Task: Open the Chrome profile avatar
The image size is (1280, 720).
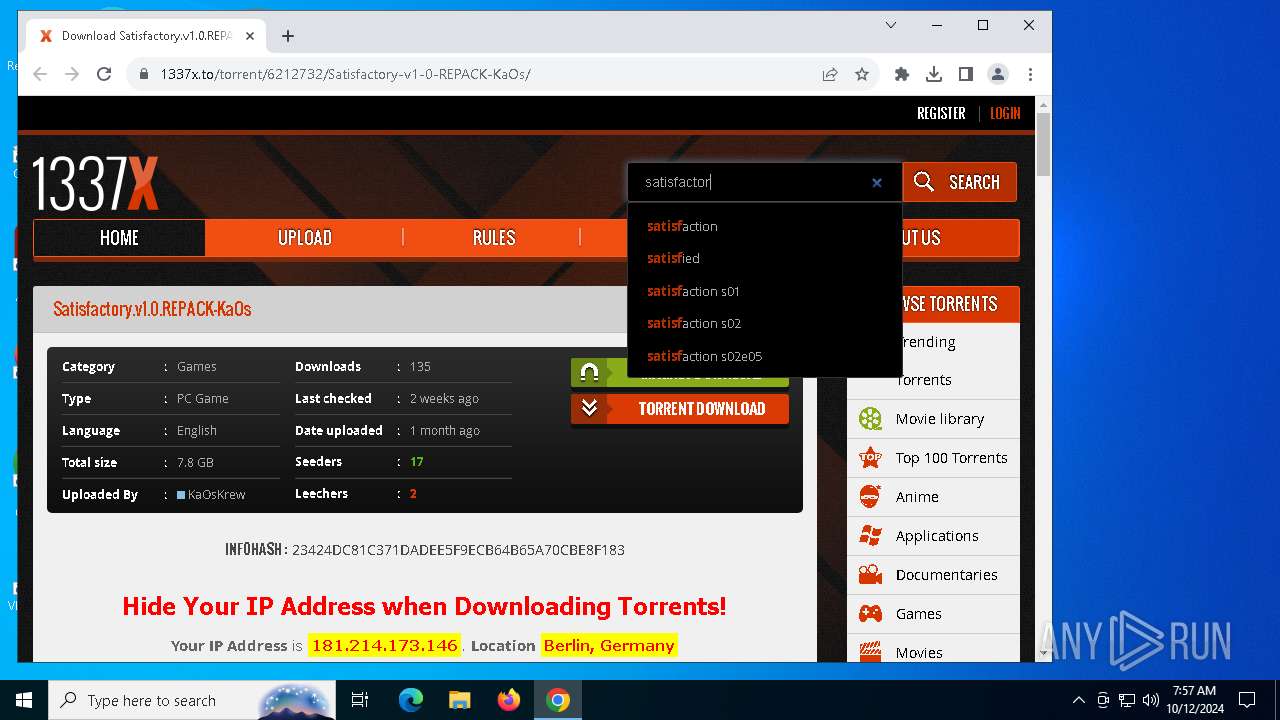Action: click(998, 74)
